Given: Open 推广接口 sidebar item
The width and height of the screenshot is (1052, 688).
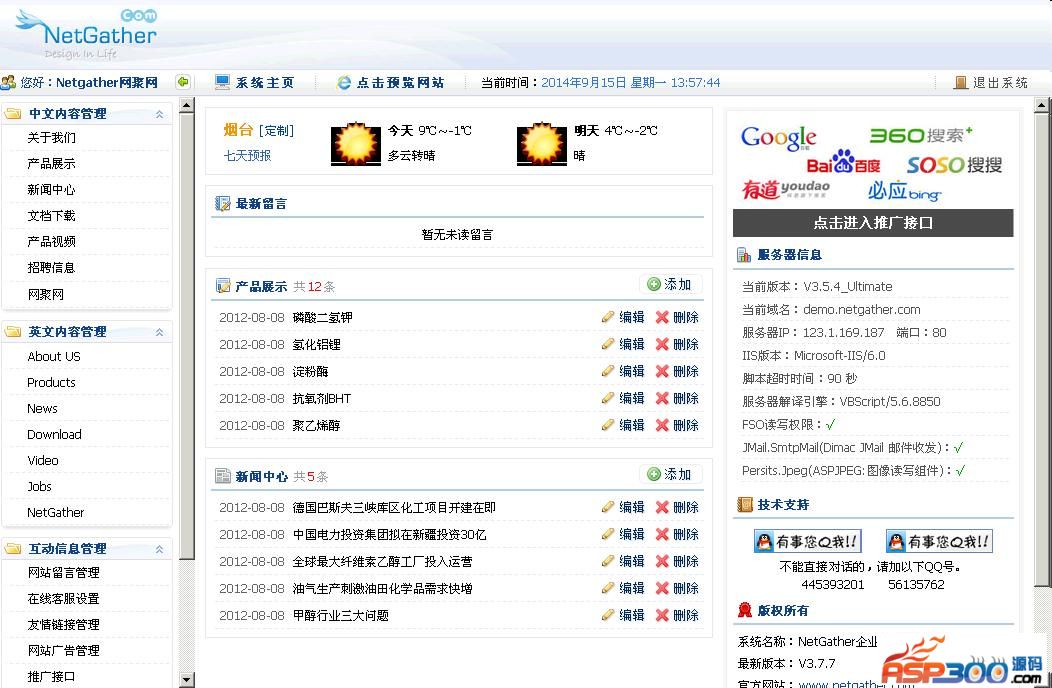Looking at the screenshot, I should pyautogui.click(x=52, y=677).
